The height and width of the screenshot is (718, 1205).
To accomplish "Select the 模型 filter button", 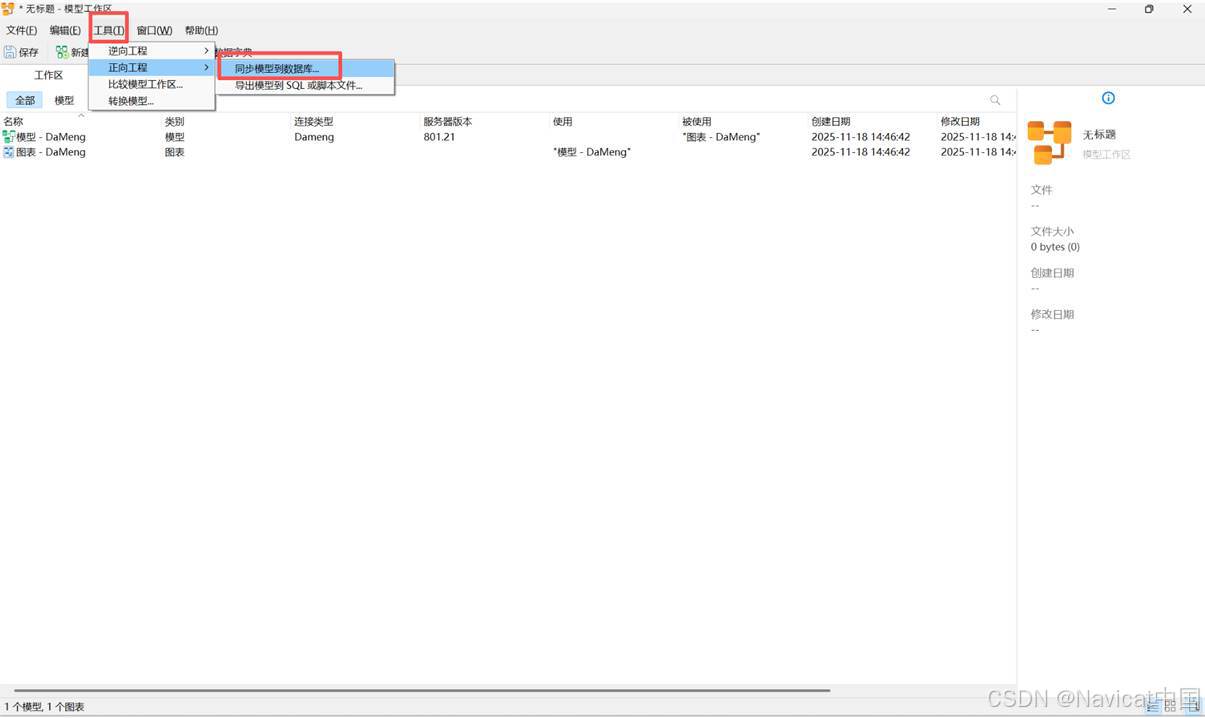I will 64,100.
